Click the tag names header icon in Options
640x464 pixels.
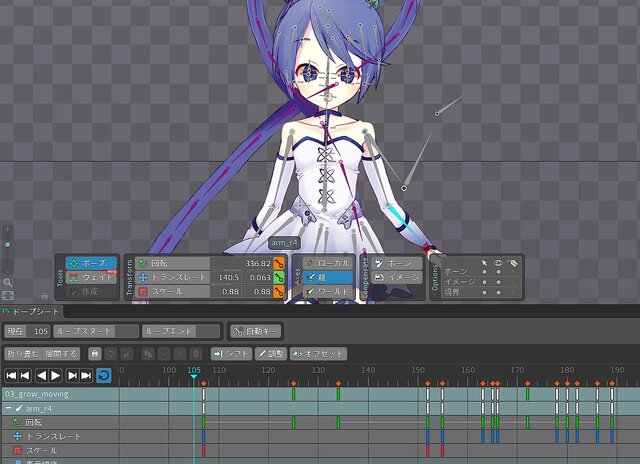pos(512,263)
